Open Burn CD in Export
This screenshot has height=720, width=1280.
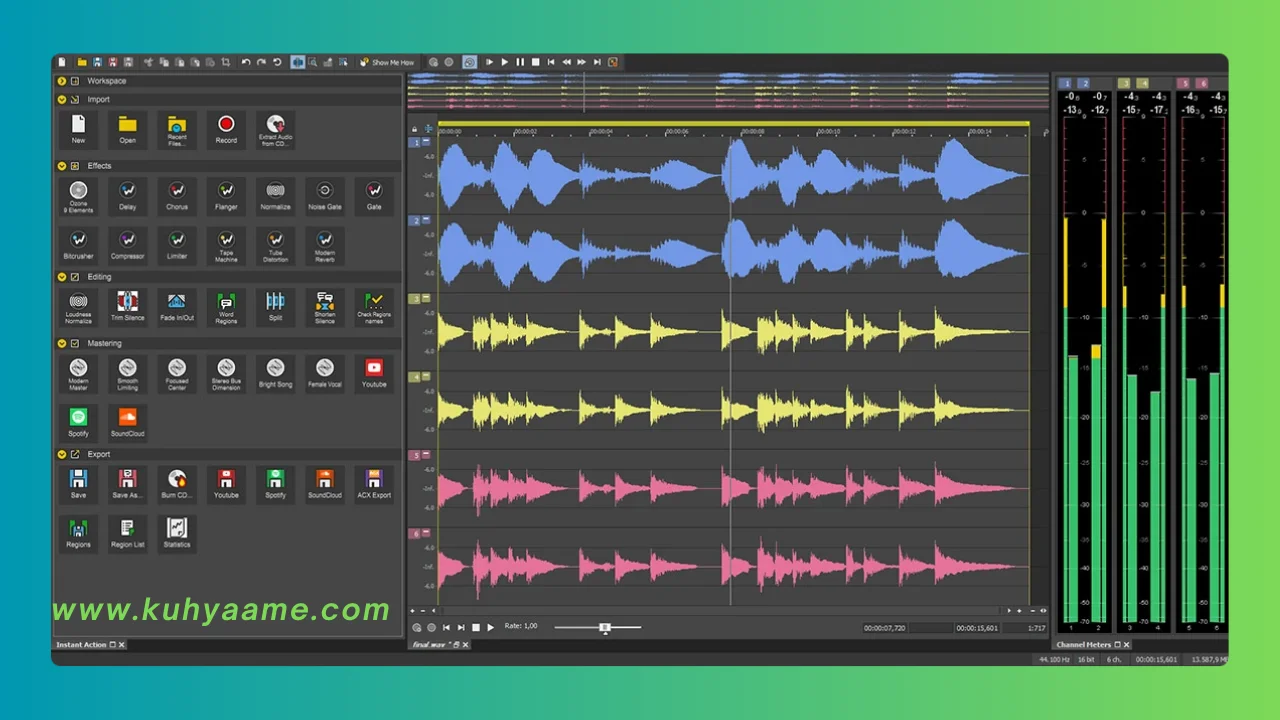pyautogui.click(x=177, y=484)
